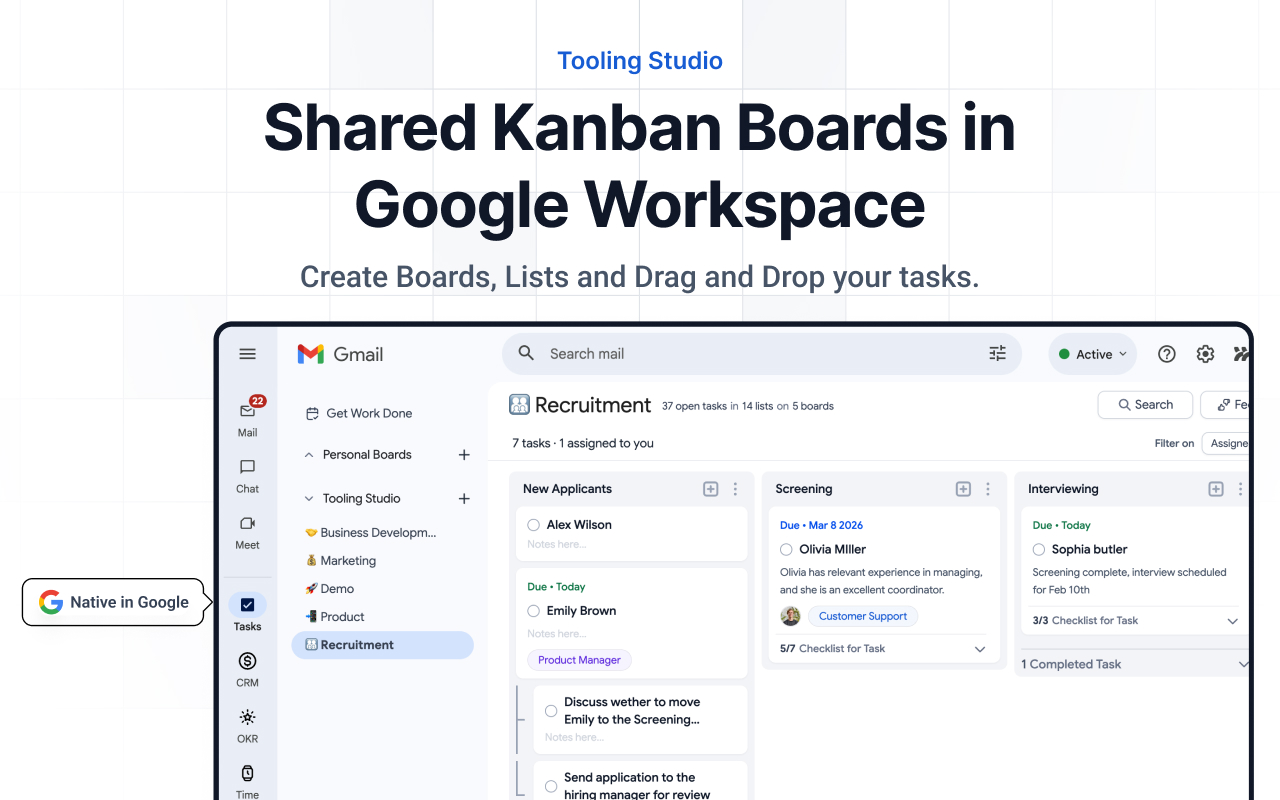
Task: Click the 7 tasks assigned to you text
Action: point(583,443)
